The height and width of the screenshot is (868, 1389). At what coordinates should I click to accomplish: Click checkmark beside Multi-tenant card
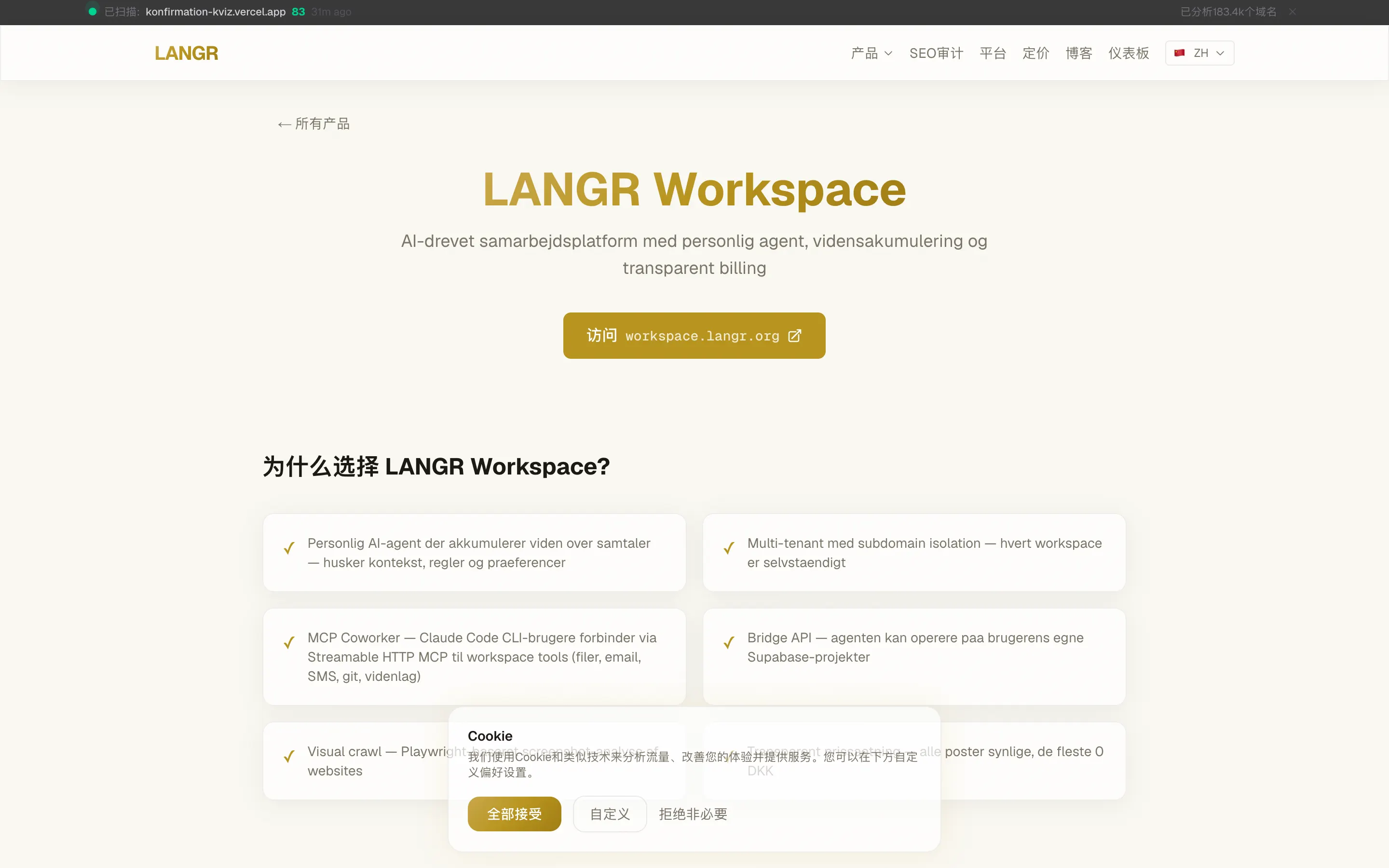[x=729, y=548]
